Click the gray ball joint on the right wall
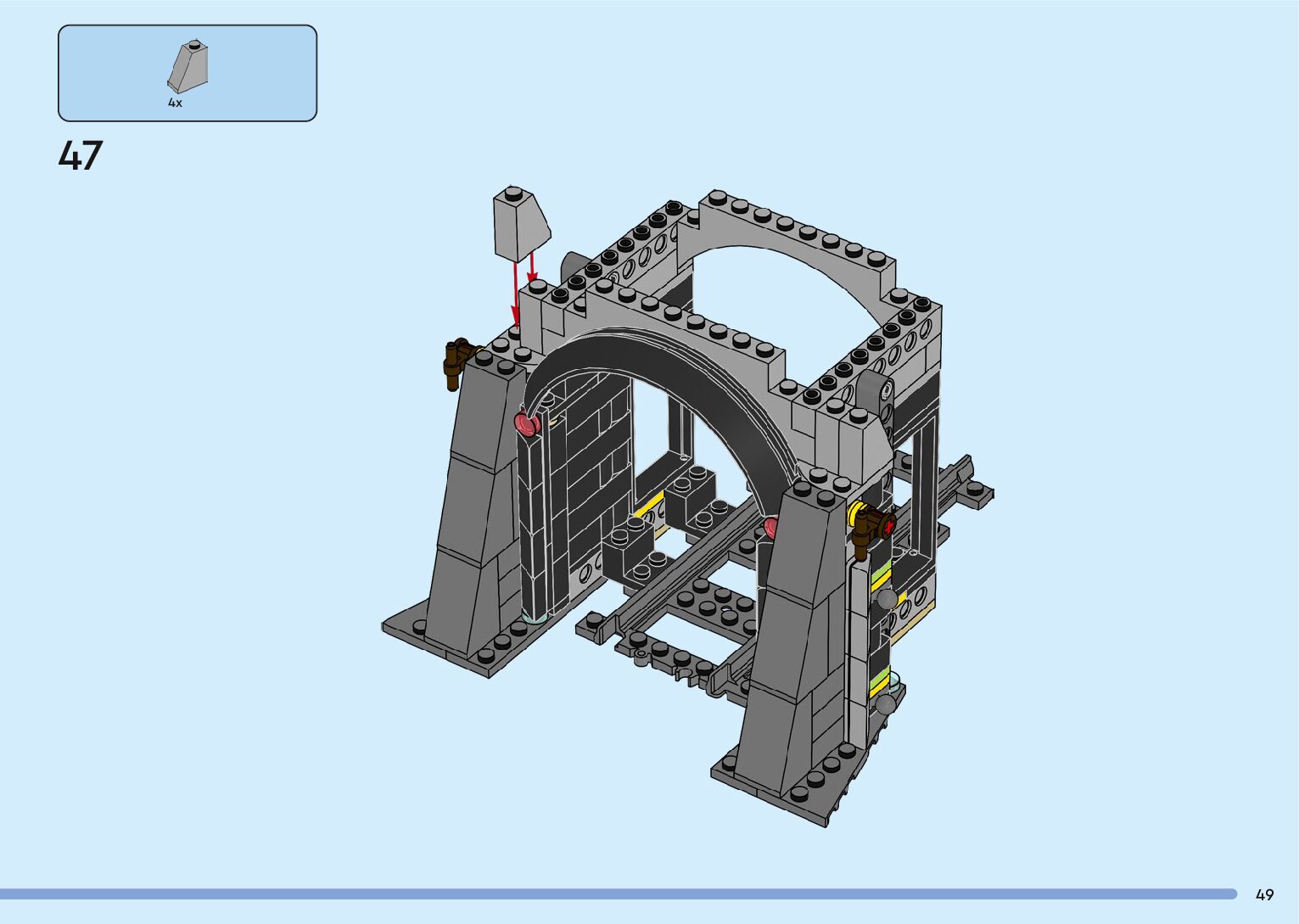The image size is (1299, 924). click(x=887, y=599)
